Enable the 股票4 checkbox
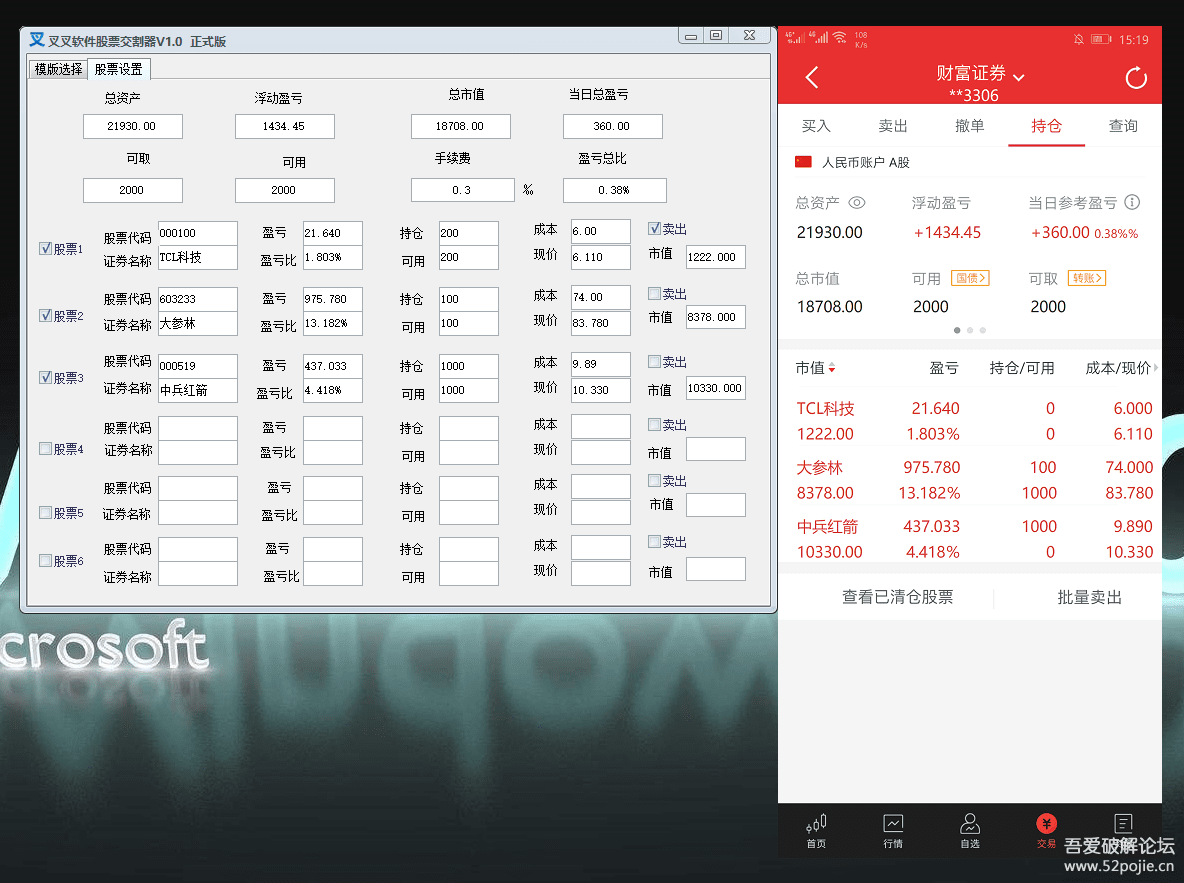The width and height of the screenshot is (1184, 883). click(x=45, y=449)
